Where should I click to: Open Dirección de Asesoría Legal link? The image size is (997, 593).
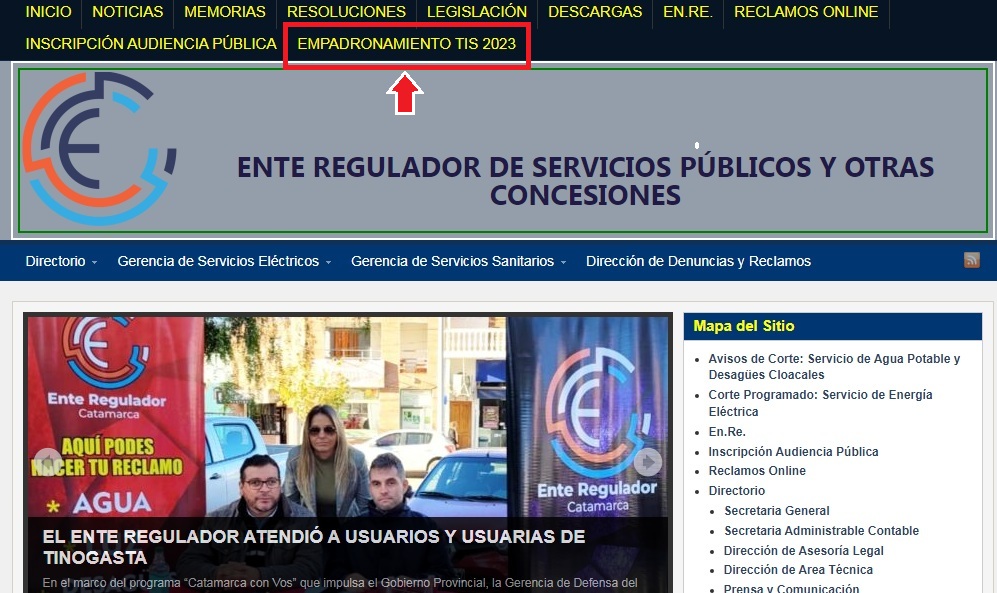[x=803, y=551]
